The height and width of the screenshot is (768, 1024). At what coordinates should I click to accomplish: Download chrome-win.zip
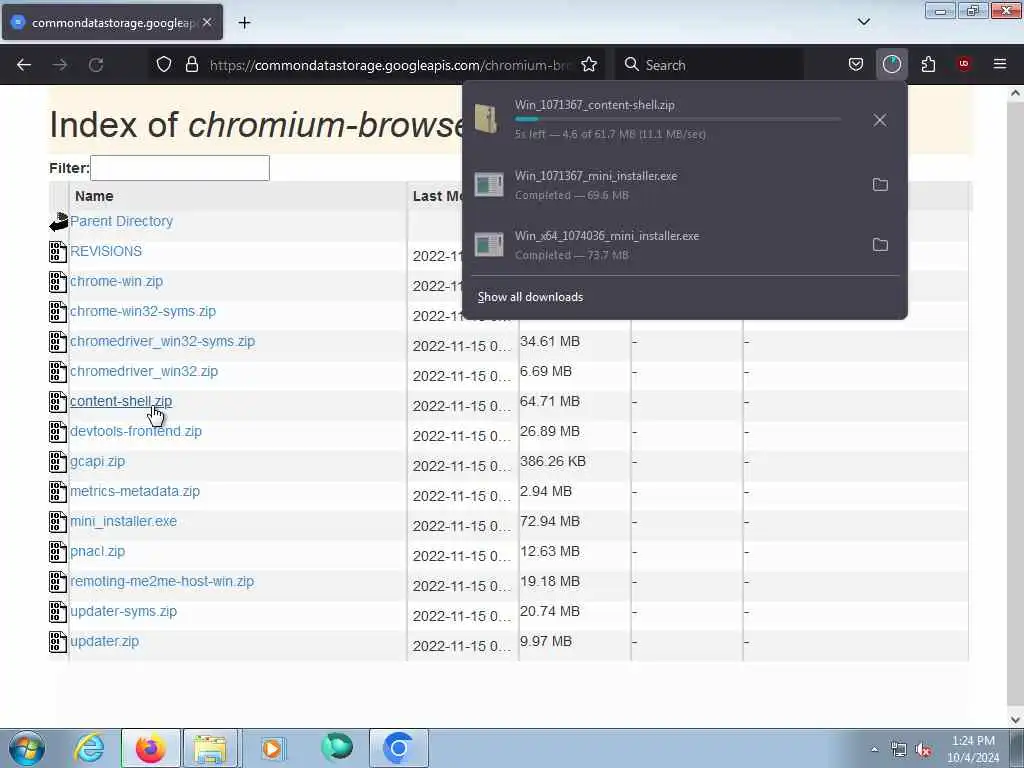click(116, 281)
